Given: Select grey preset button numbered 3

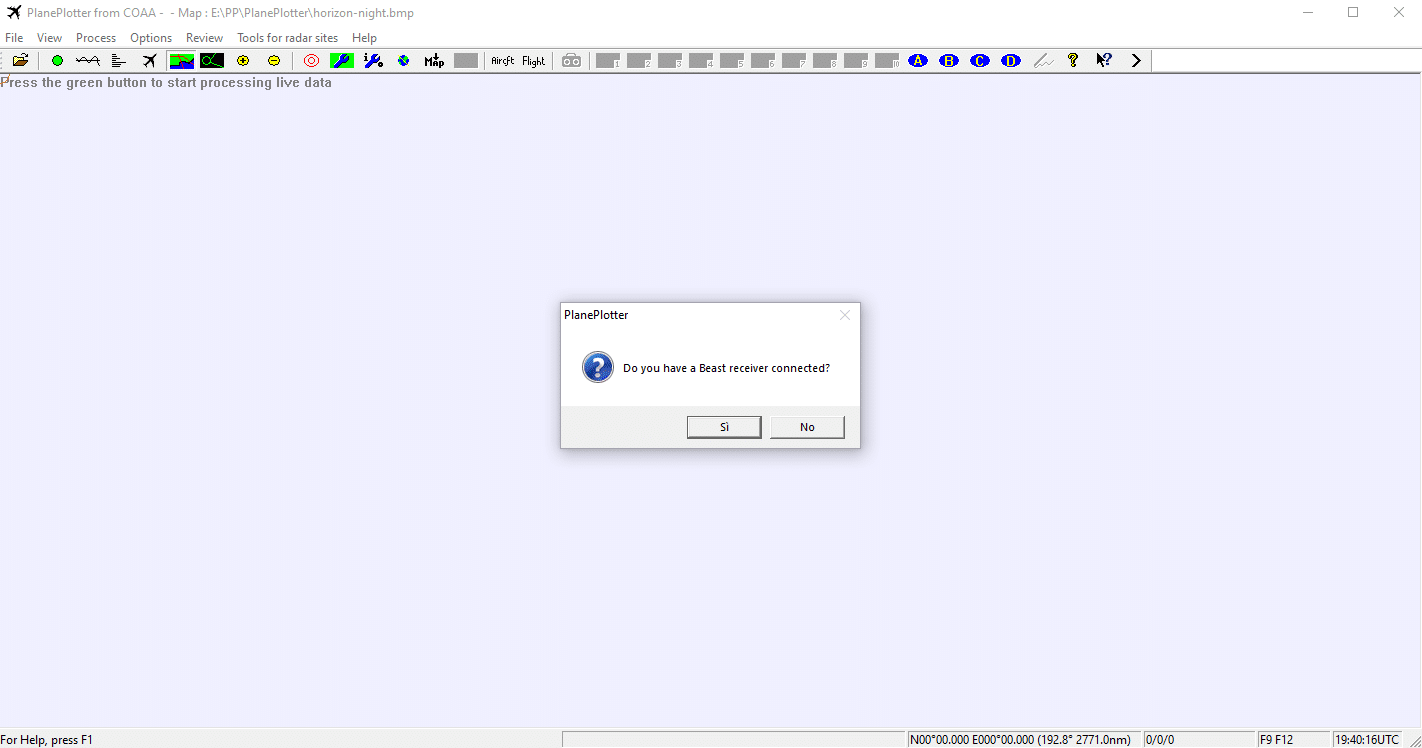Looking at the screenshot, I should coord(670,61).
